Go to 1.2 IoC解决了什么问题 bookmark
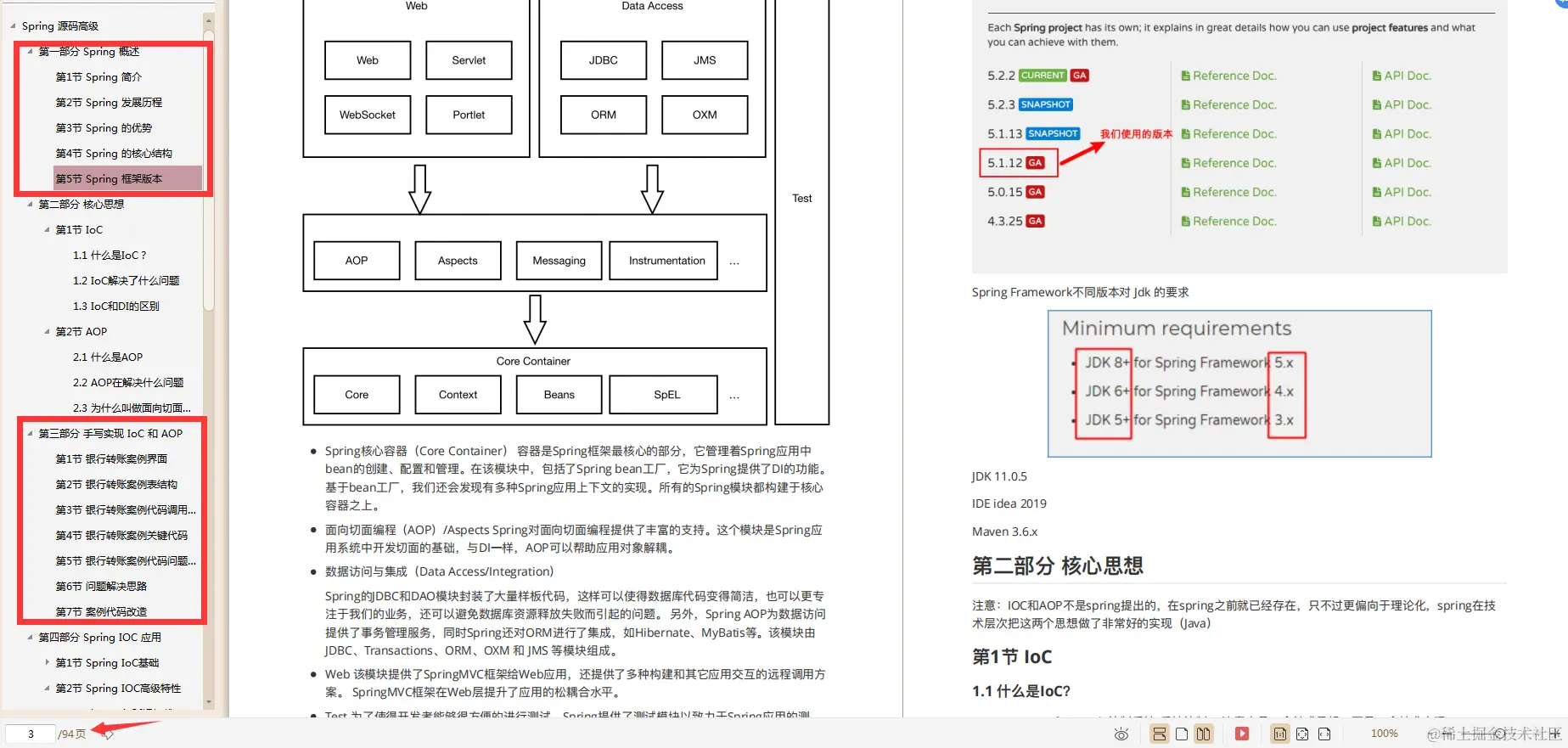 [x=126, y=281]
